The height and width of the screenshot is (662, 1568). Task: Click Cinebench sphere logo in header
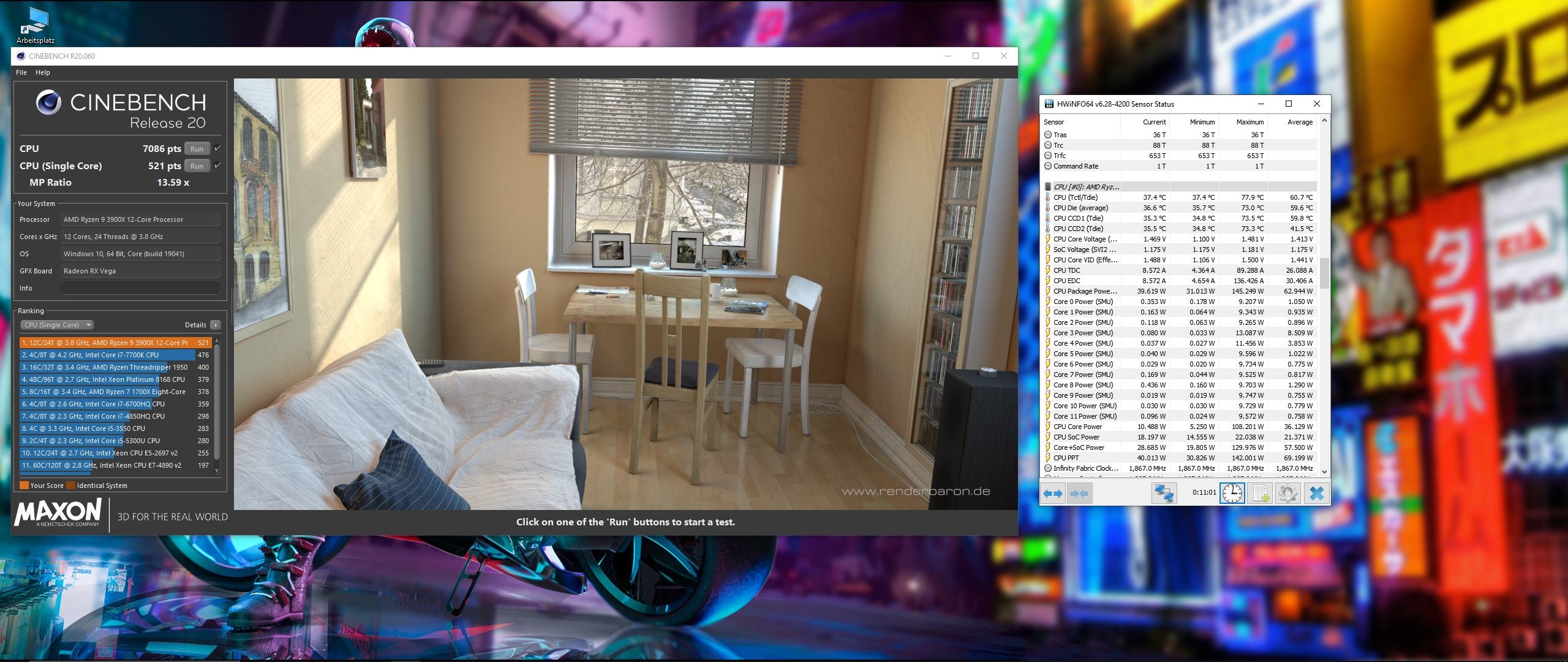tap(48, 102)
